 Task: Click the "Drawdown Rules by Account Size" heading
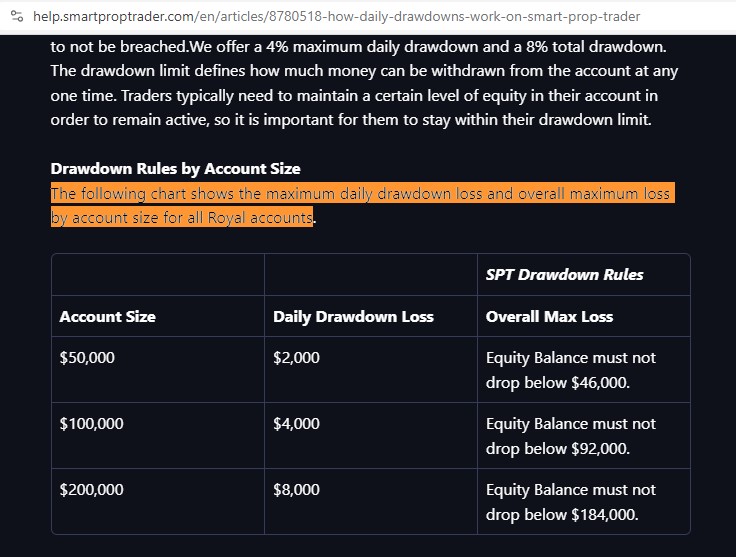pos(175,168)
